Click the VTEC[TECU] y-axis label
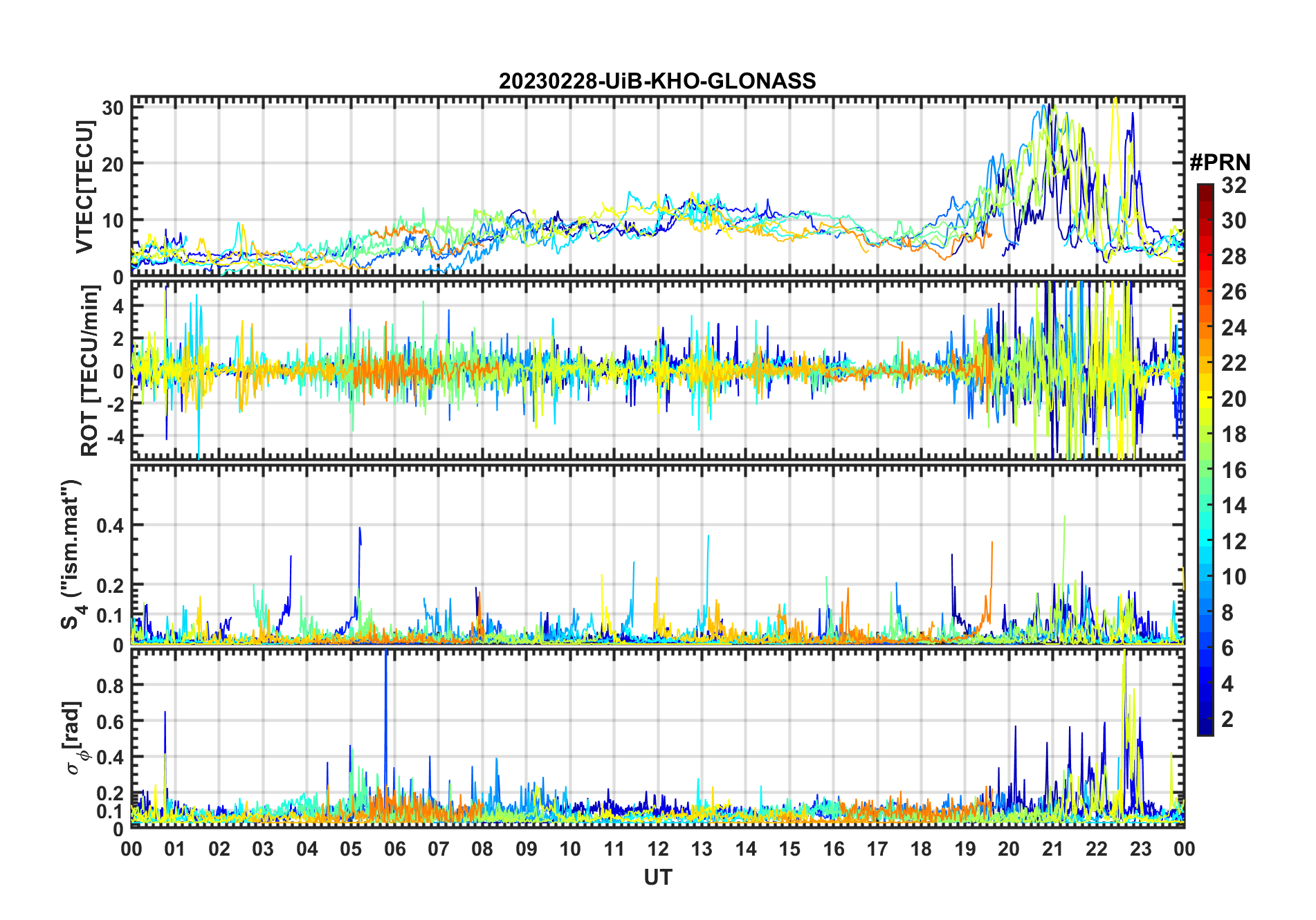The image size is (1316, 920). click(x=84, y=187)
